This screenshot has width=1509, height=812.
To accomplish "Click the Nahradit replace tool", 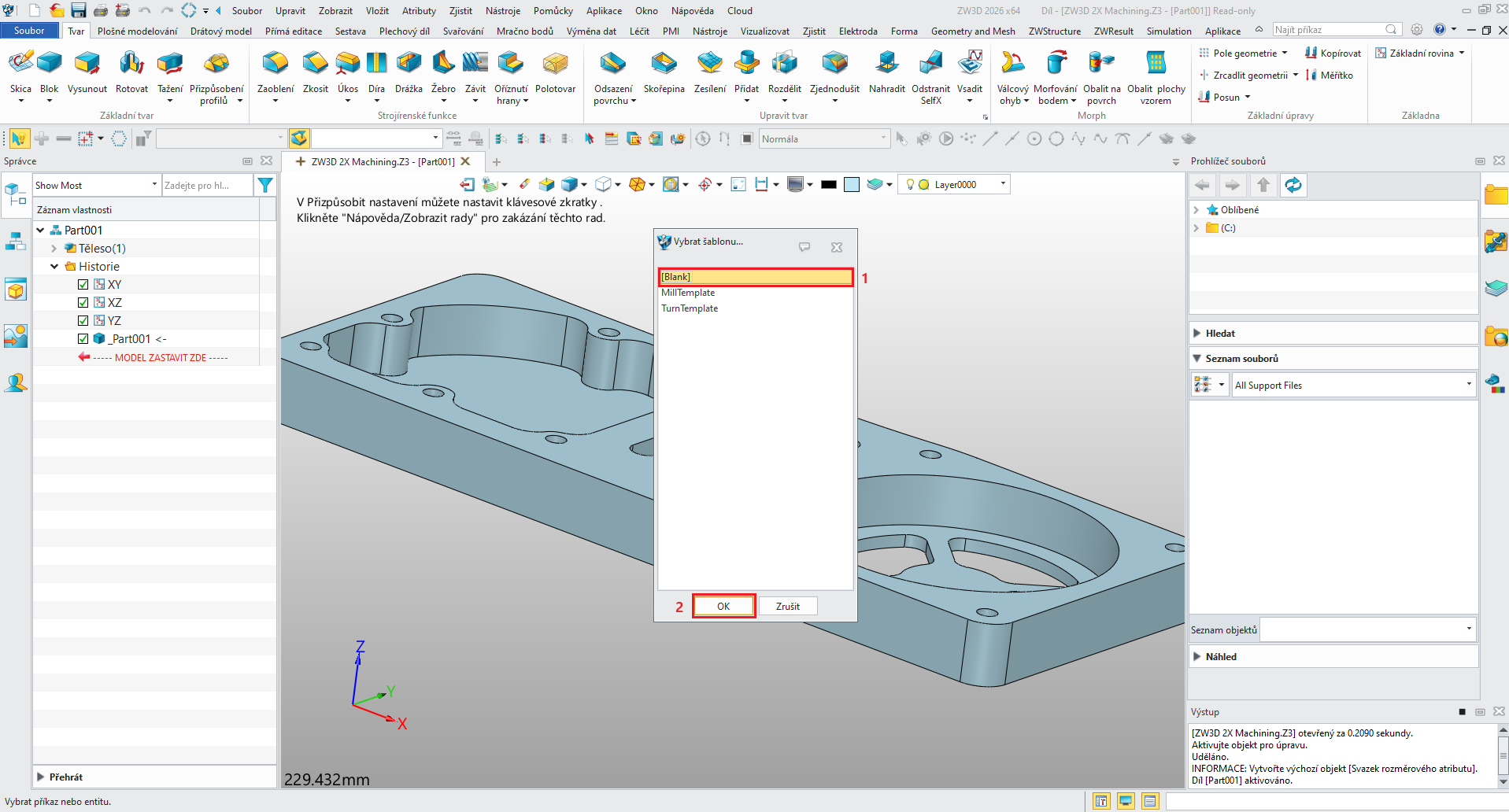I will tap(887, 72).
